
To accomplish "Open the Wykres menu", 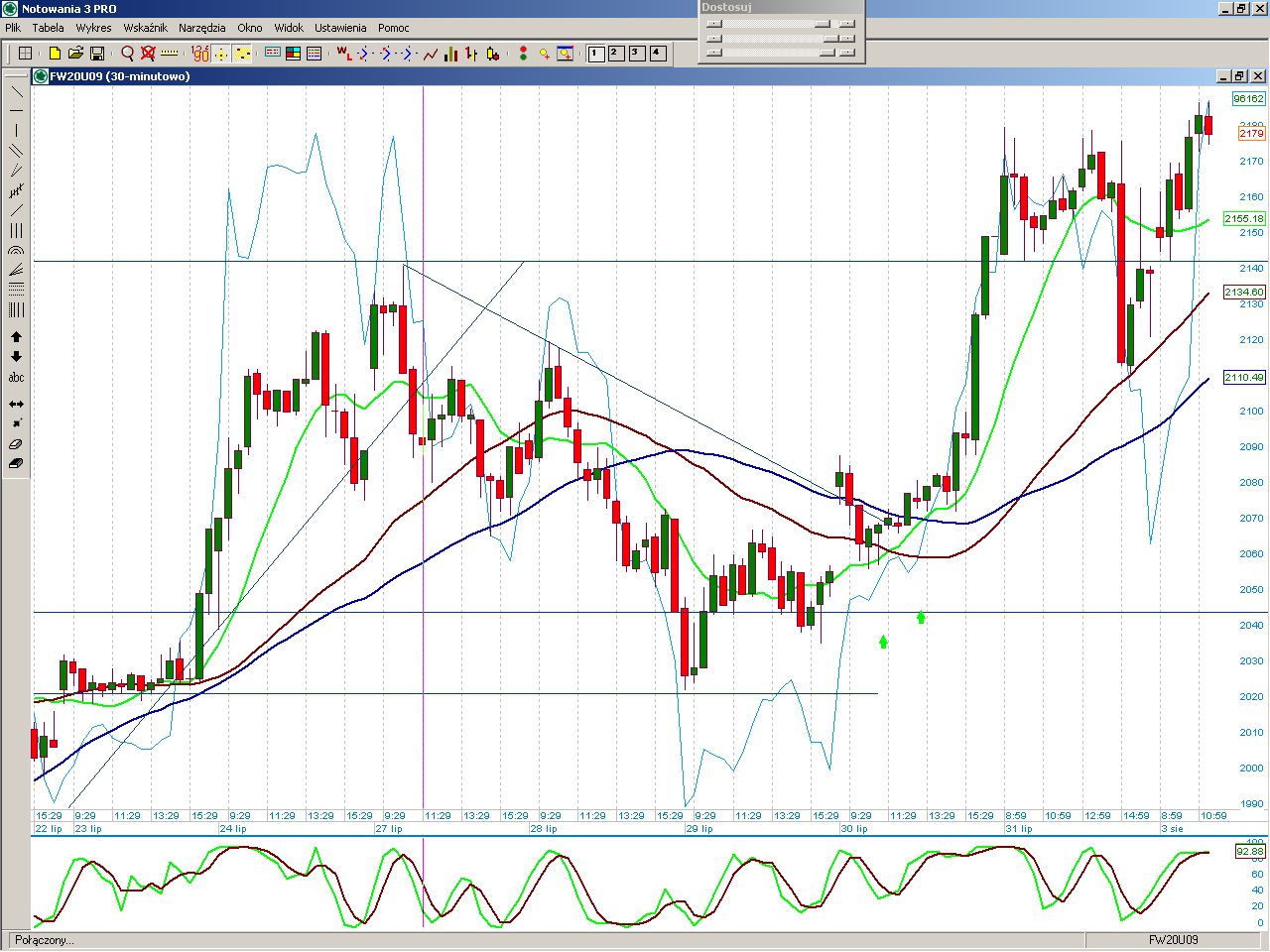I will click(93, 28).
